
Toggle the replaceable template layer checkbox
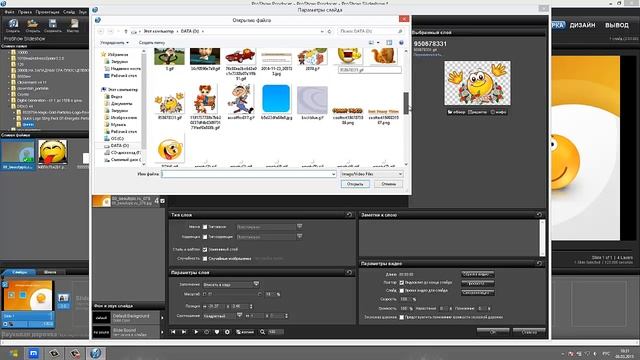[x=205, y=249]
